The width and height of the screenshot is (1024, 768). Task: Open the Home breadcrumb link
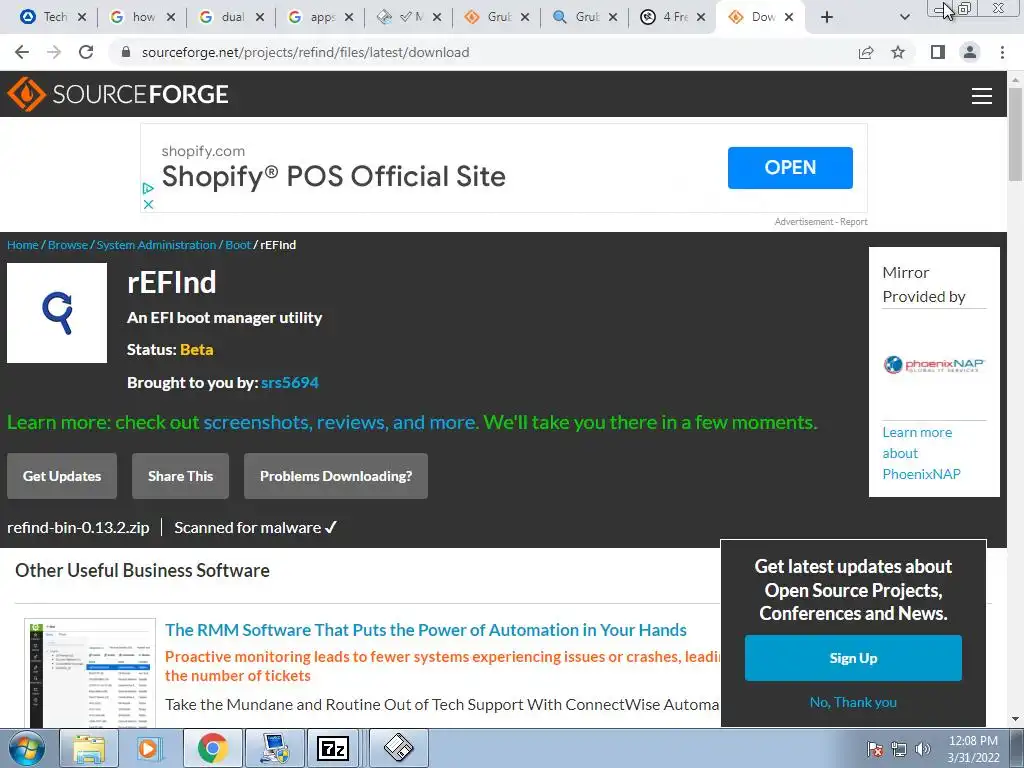pos(23,245)
